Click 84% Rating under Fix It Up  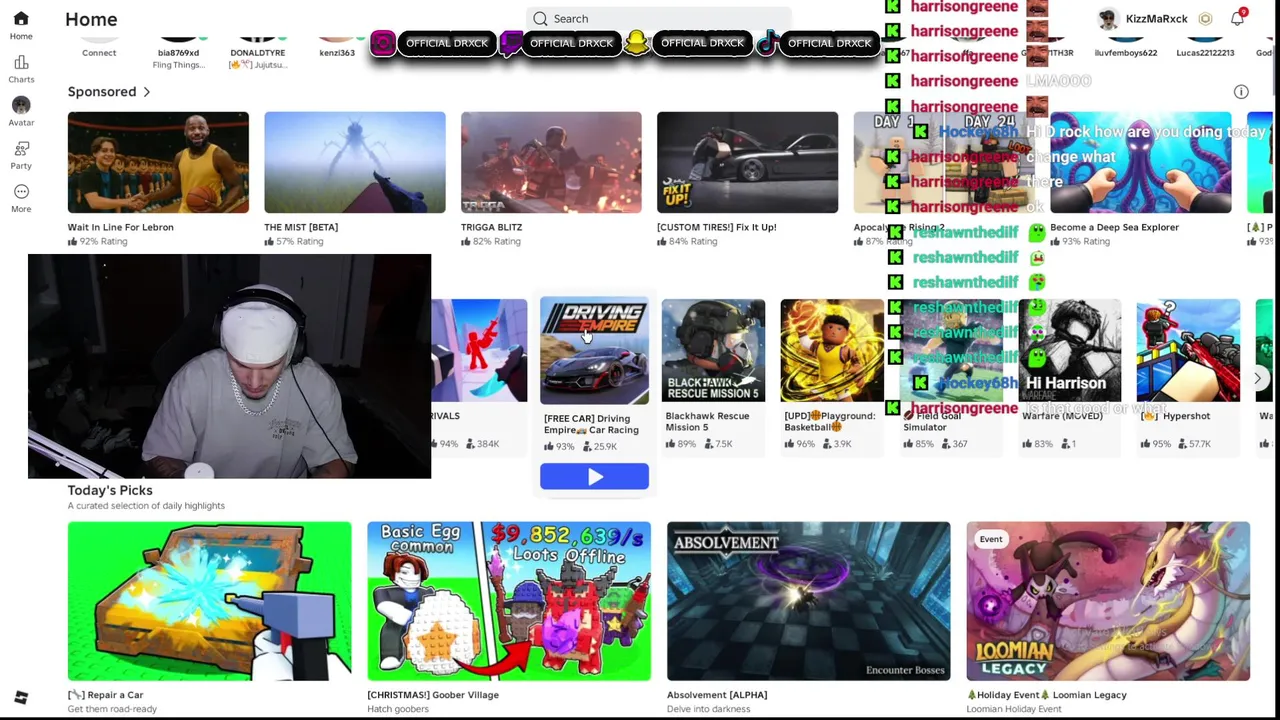click(x=687, y=242)
